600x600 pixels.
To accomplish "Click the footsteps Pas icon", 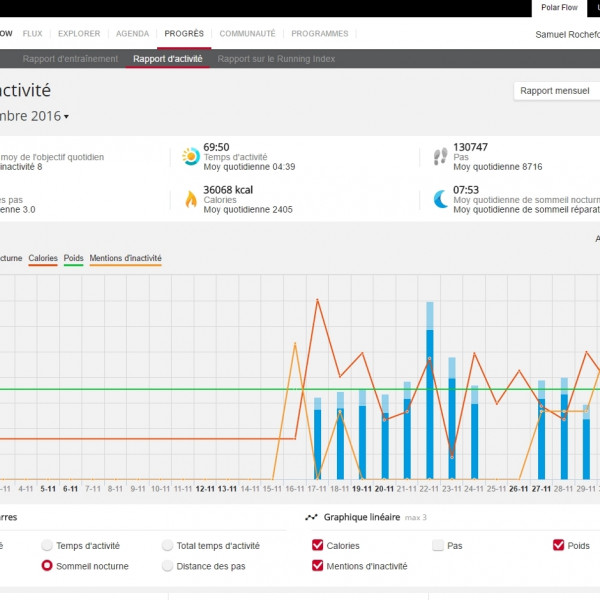I will click(440, 157).
